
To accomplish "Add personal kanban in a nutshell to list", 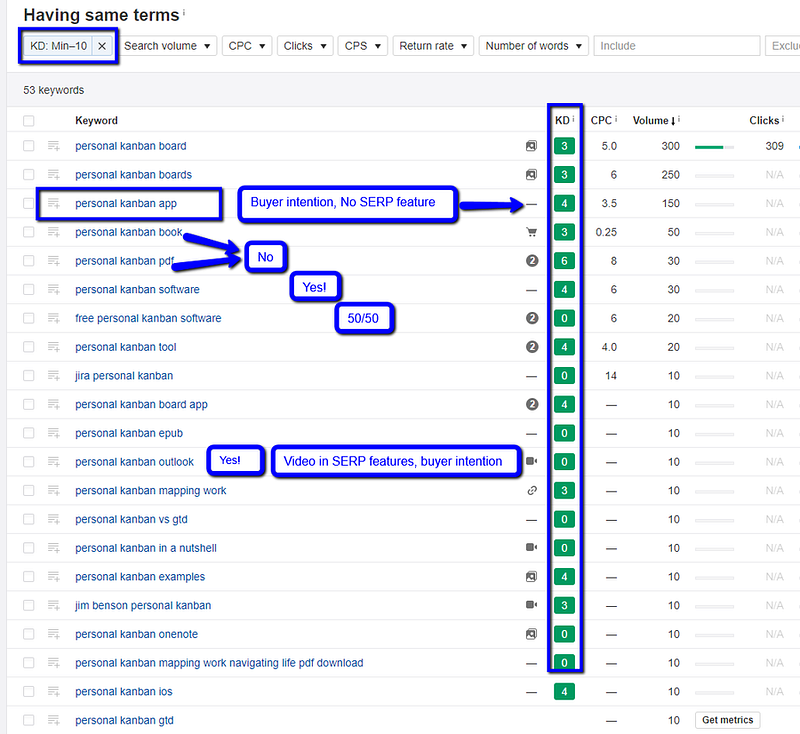I will coord(54,548).
